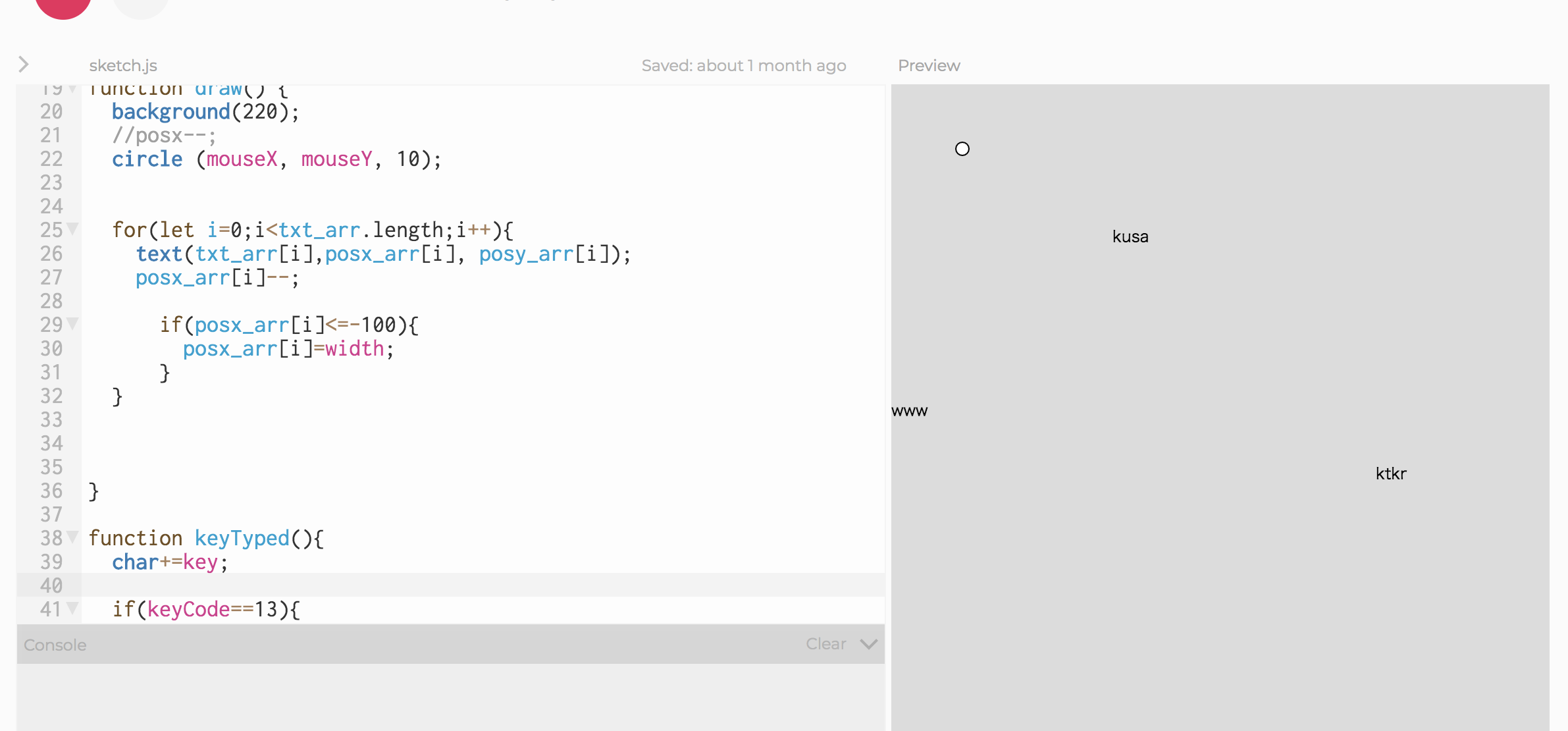Click the small circle in the preview canvas
Screen dimensions: 1568x731
pos(962,149)
